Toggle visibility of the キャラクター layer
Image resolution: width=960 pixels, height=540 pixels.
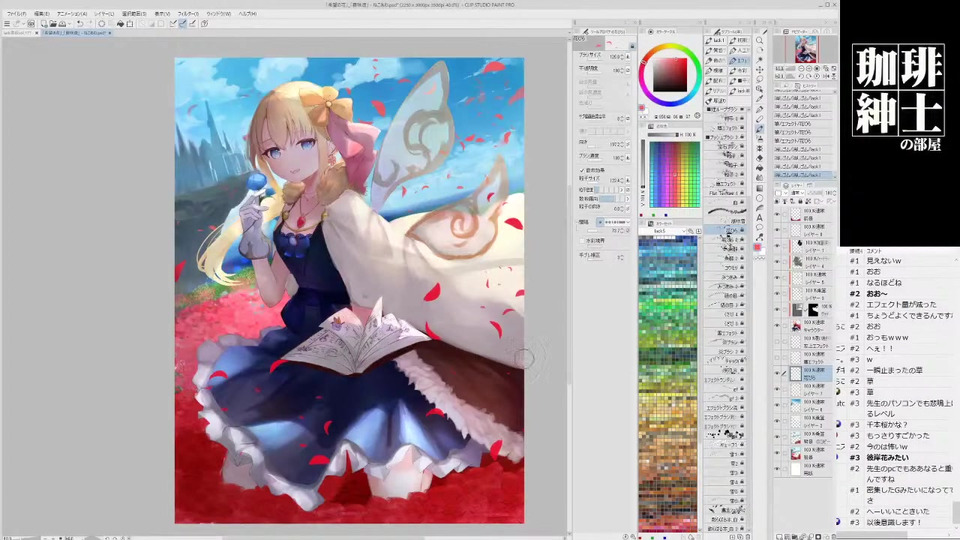[777, 326]
